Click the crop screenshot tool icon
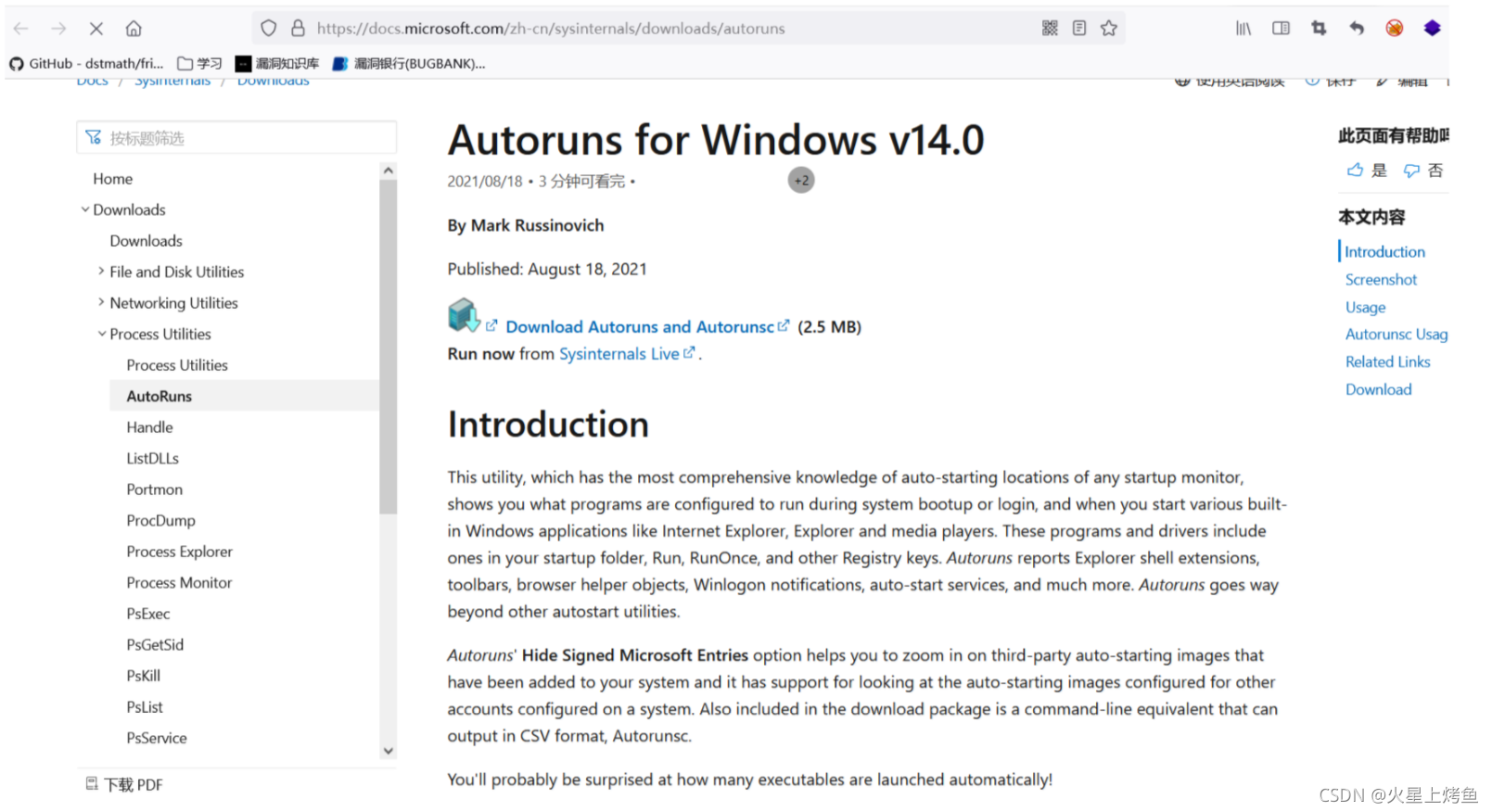This screenshot has width=1492, height=812. [1319, 29]
